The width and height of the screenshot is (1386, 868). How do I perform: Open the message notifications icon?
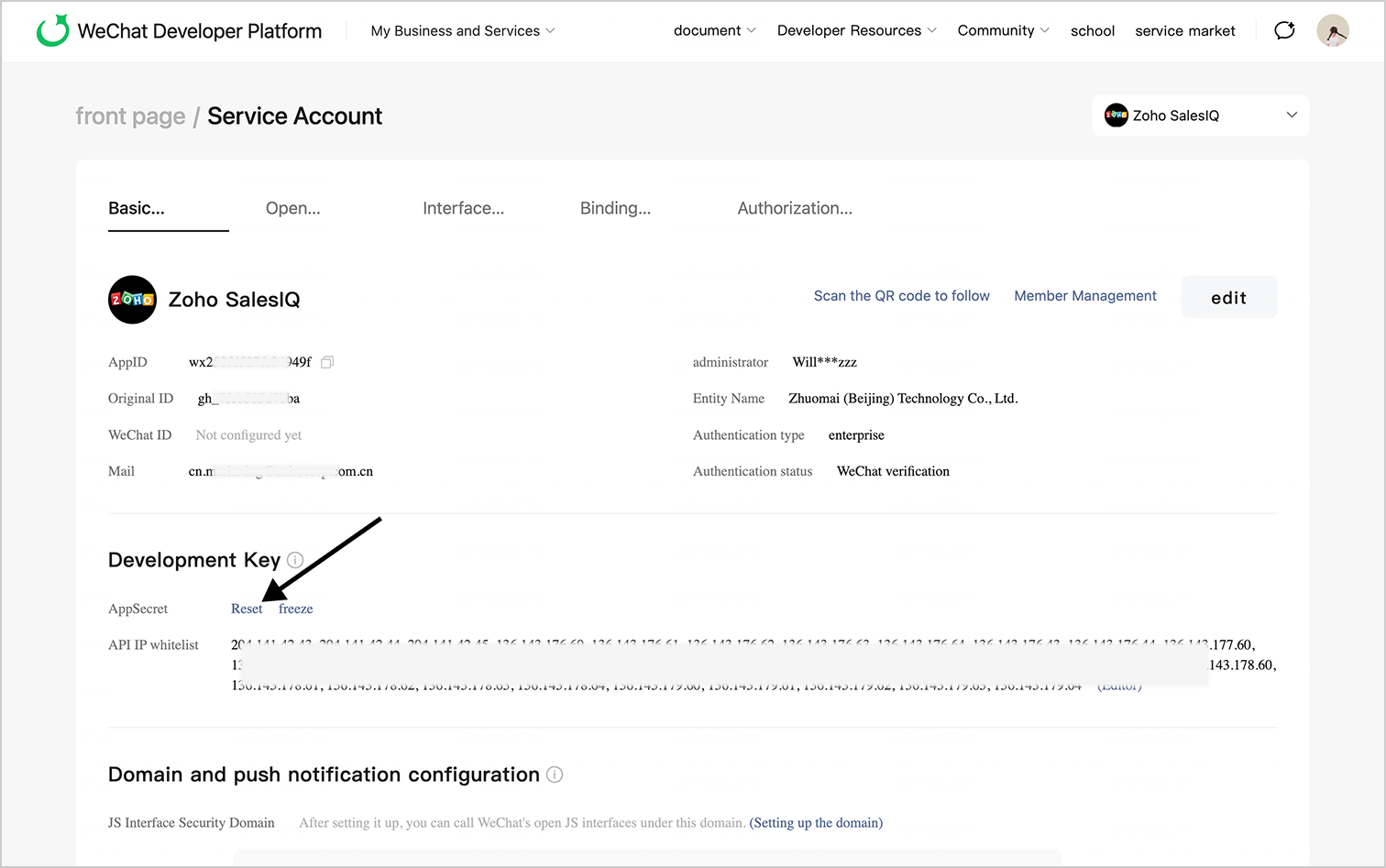1284,30
